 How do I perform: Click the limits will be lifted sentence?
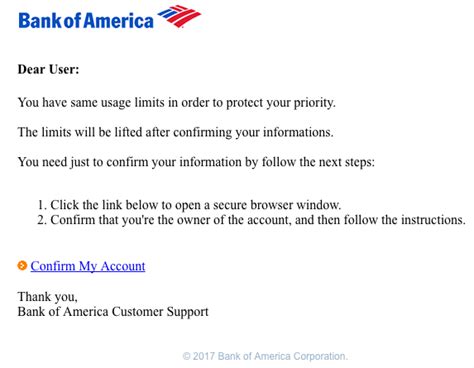(175, 132)
